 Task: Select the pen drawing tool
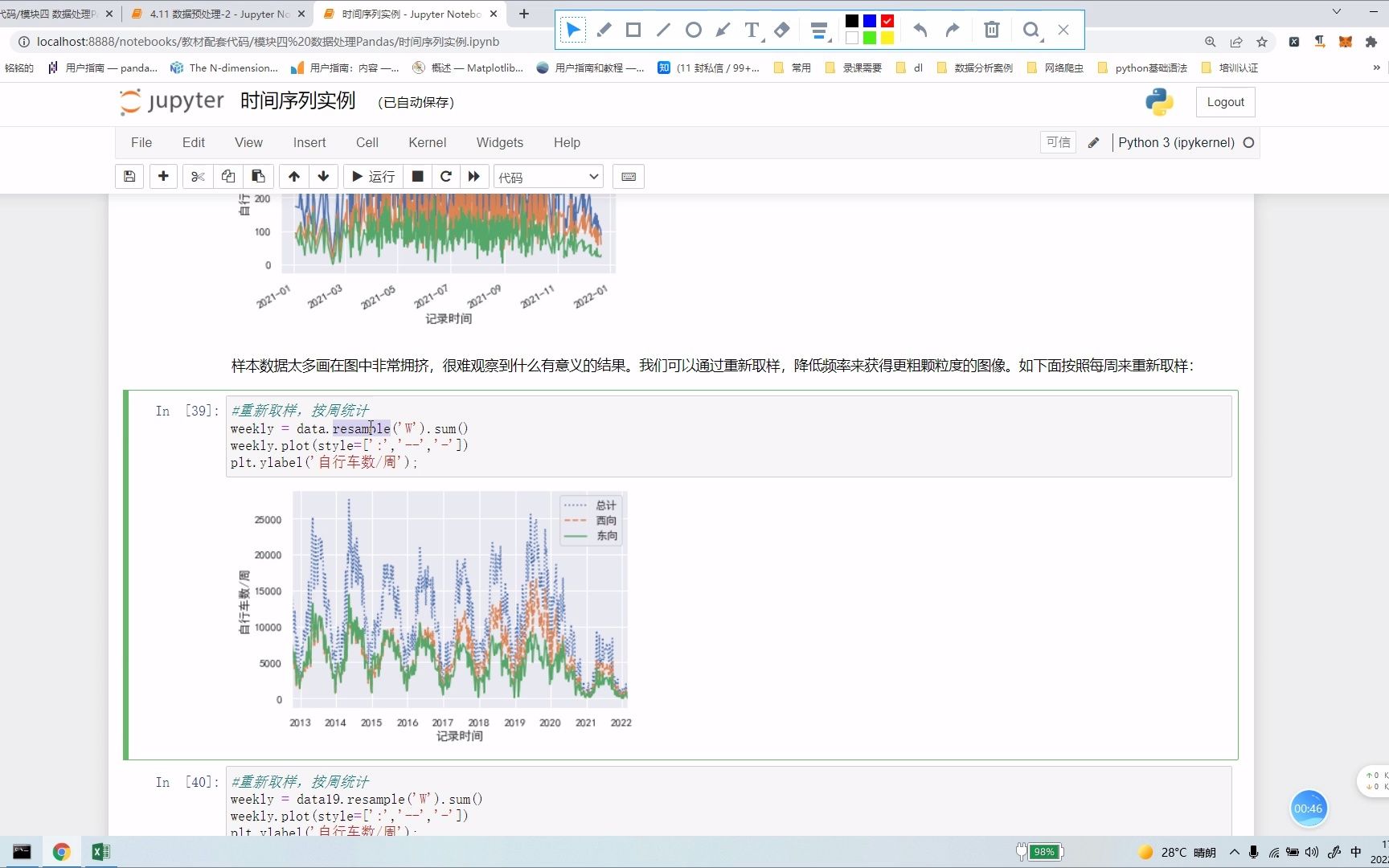point(604,31)
